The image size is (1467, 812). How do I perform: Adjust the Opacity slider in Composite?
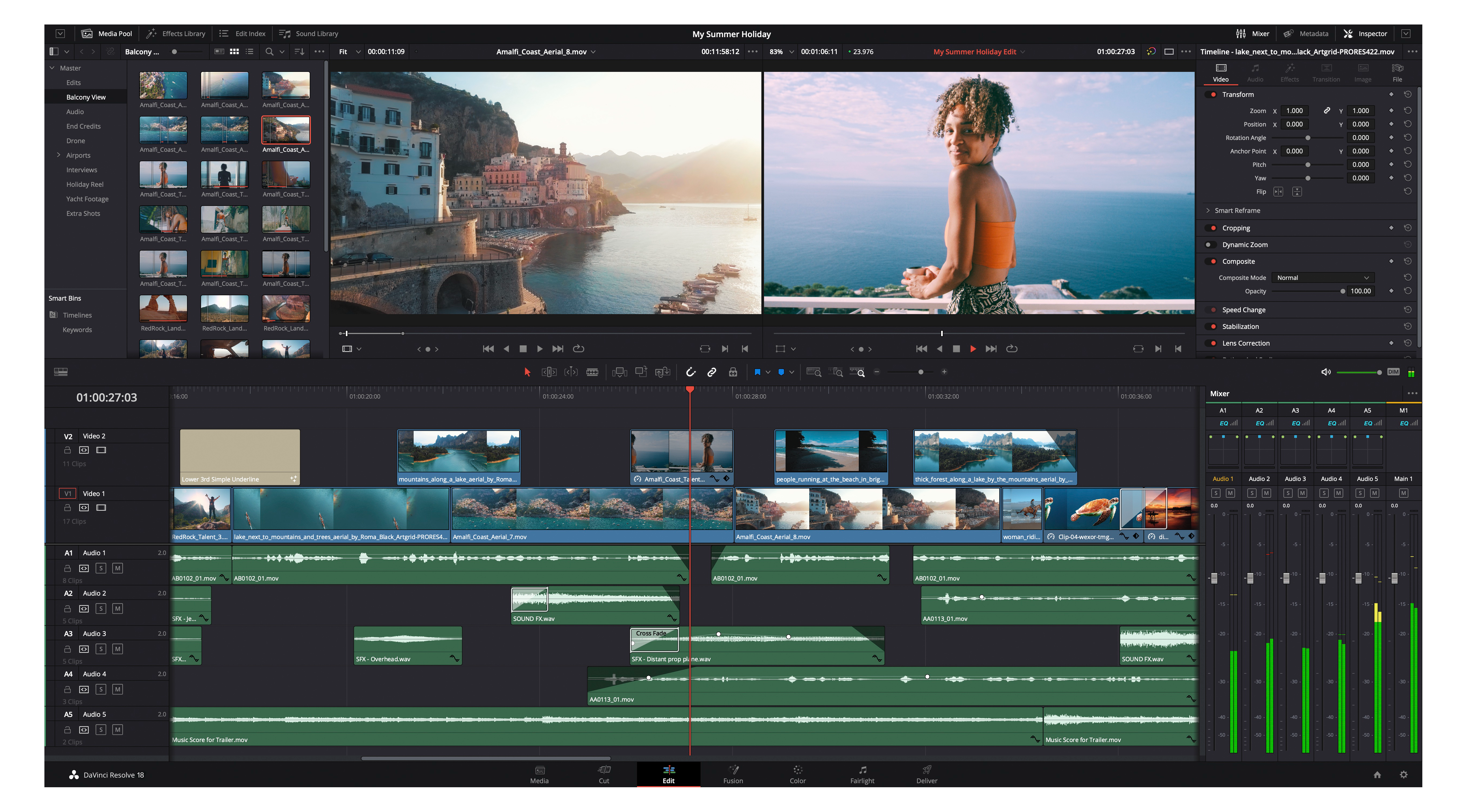1342,291
